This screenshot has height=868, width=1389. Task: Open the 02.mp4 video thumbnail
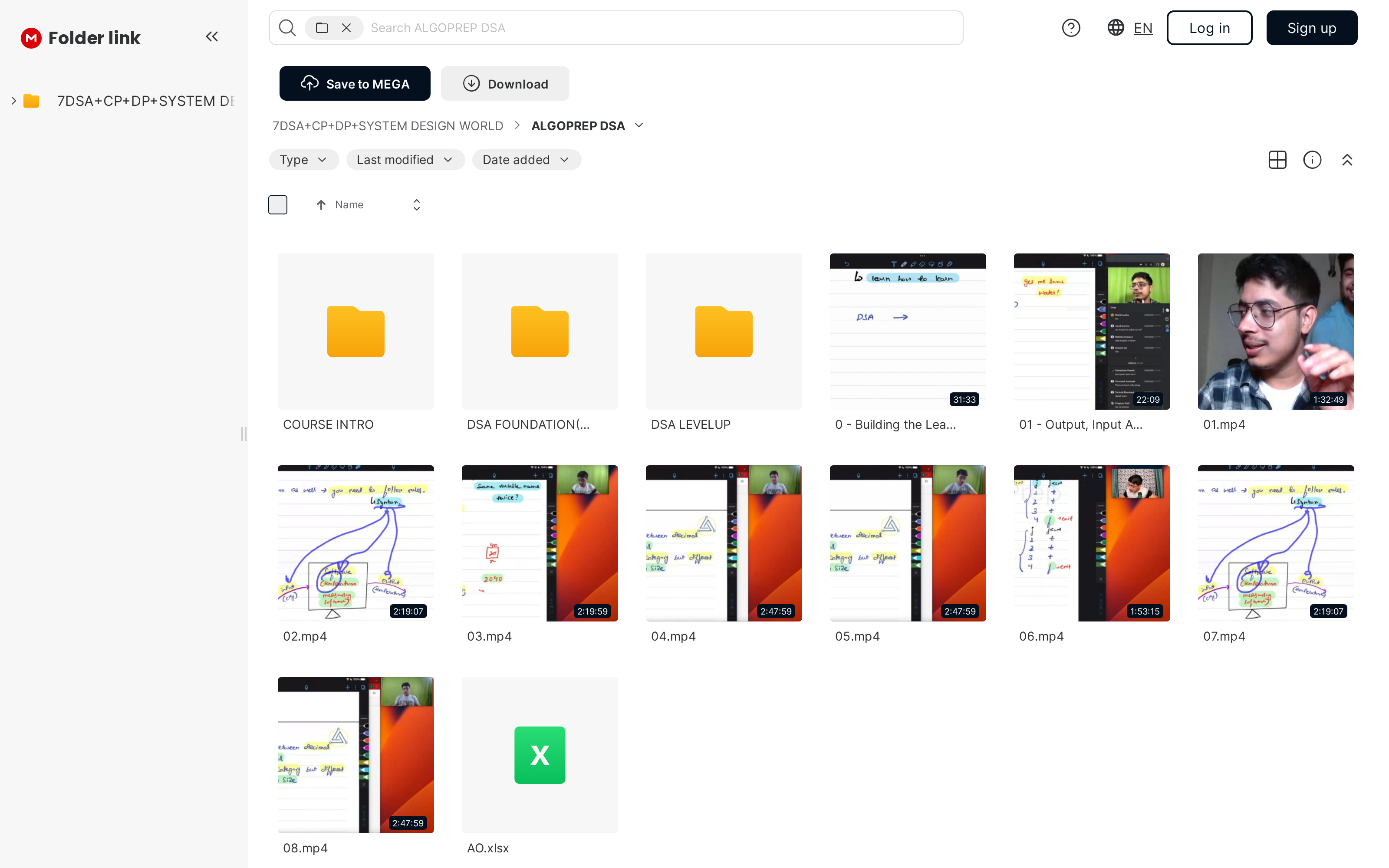(356, 543)
